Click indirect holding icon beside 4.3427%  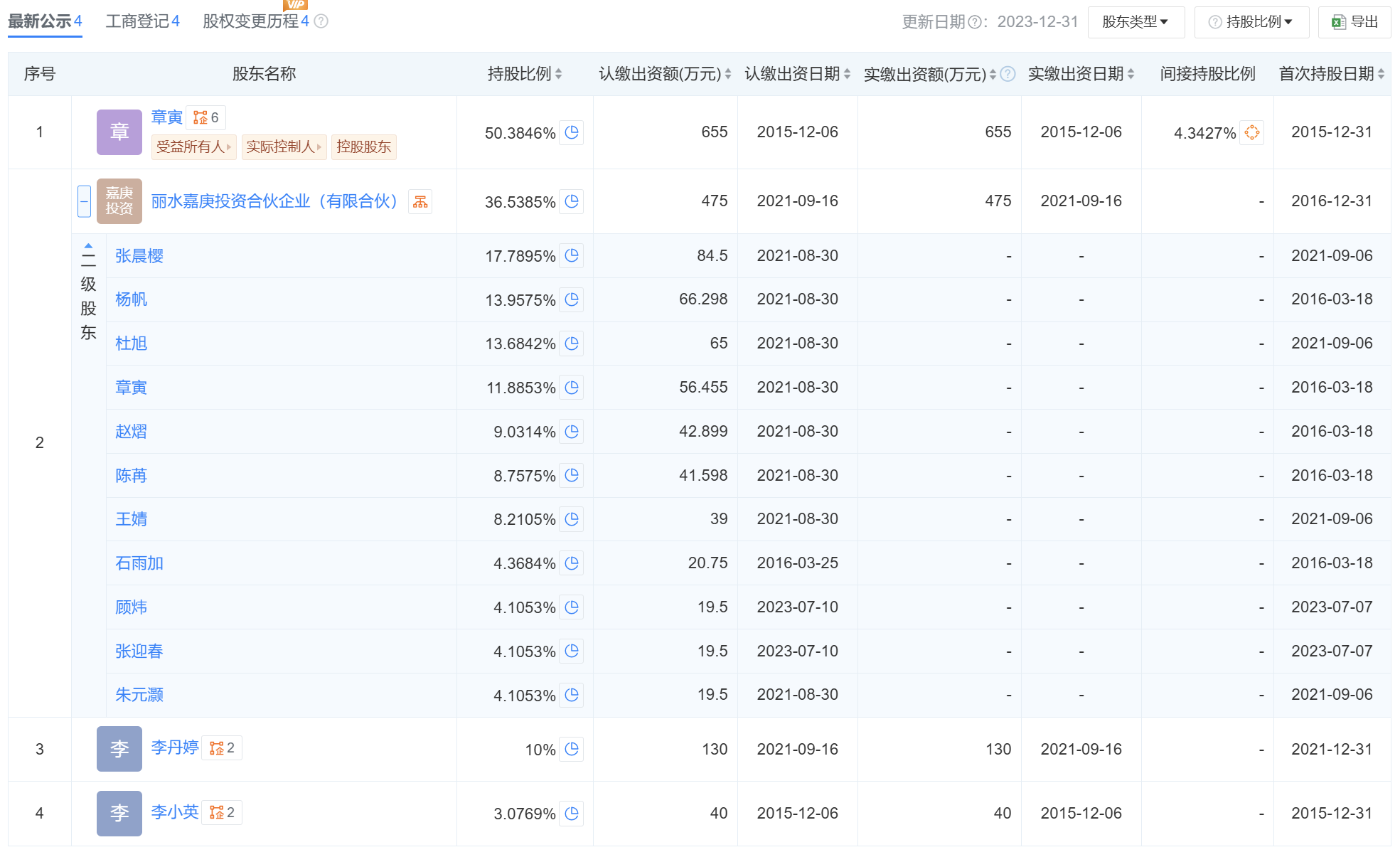tap(1251, 132)
